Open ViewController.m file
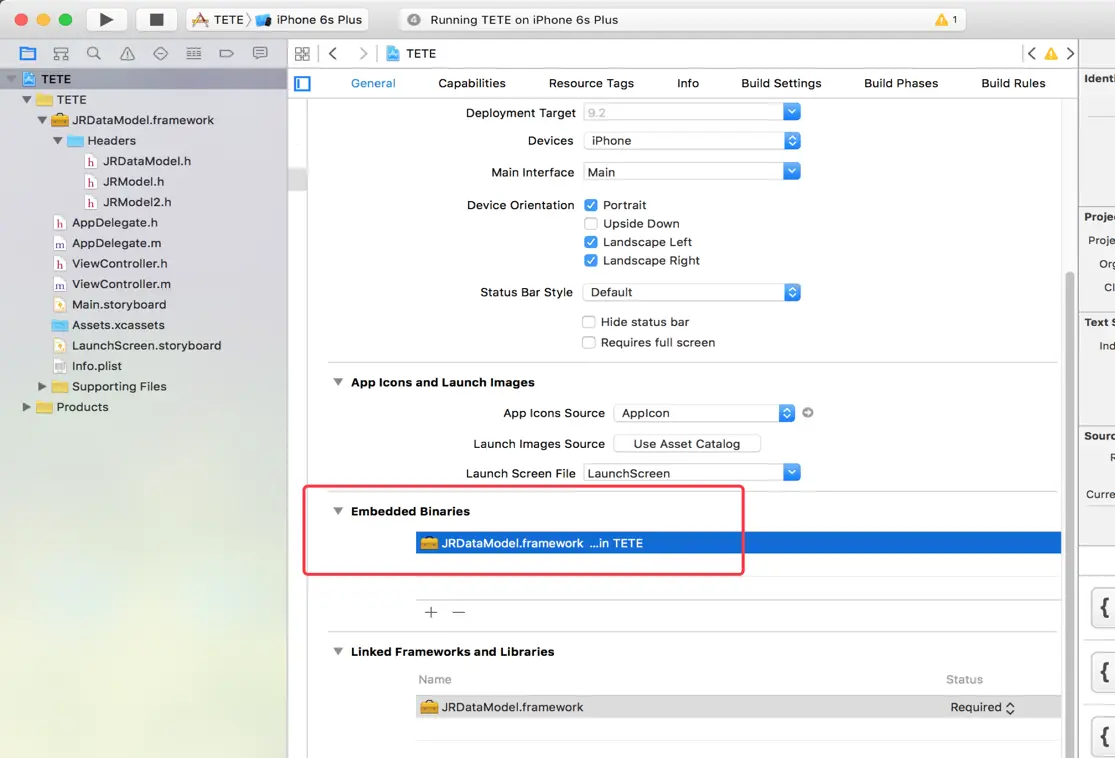This screenshot has width=1115, height=758. click(121, 284)
